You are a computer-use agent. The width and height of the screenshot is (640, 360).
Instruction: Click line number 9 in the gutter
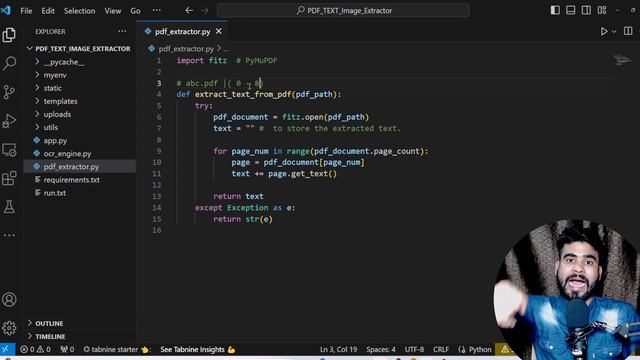(158, 151)
